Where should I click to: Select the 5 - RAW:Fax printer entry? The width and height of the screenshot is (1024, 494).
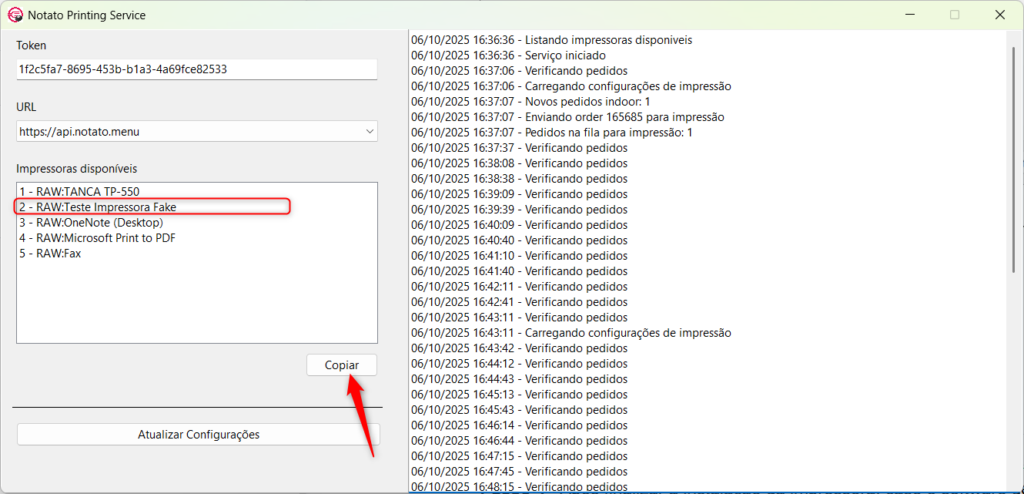(x=49, y=254)
